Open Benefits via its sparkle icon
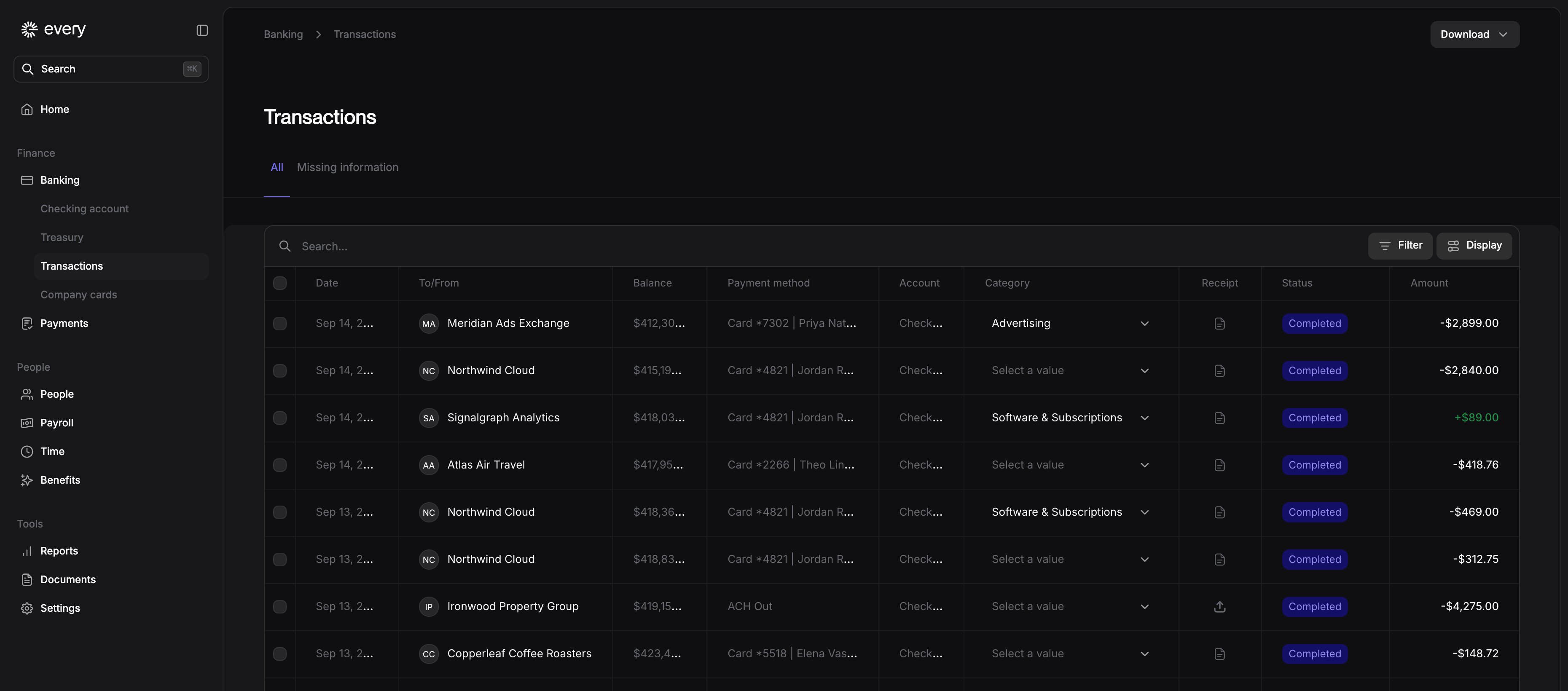Image resolution: width=1568 pixels, height=691 pixels. tap(27, 480)
